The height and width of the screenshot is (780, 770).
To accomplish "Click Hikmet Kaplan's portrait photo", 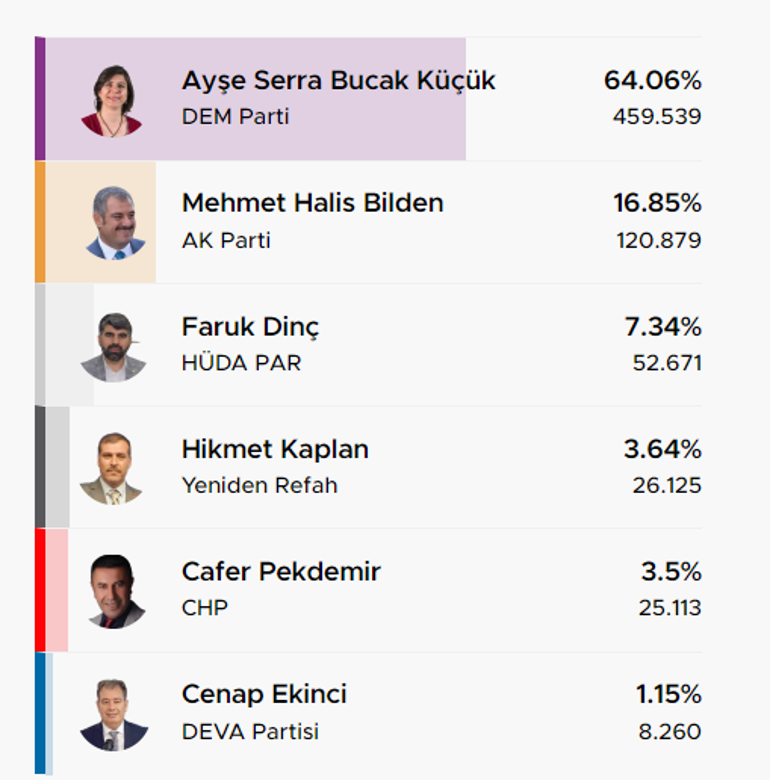I will point(111,469).
